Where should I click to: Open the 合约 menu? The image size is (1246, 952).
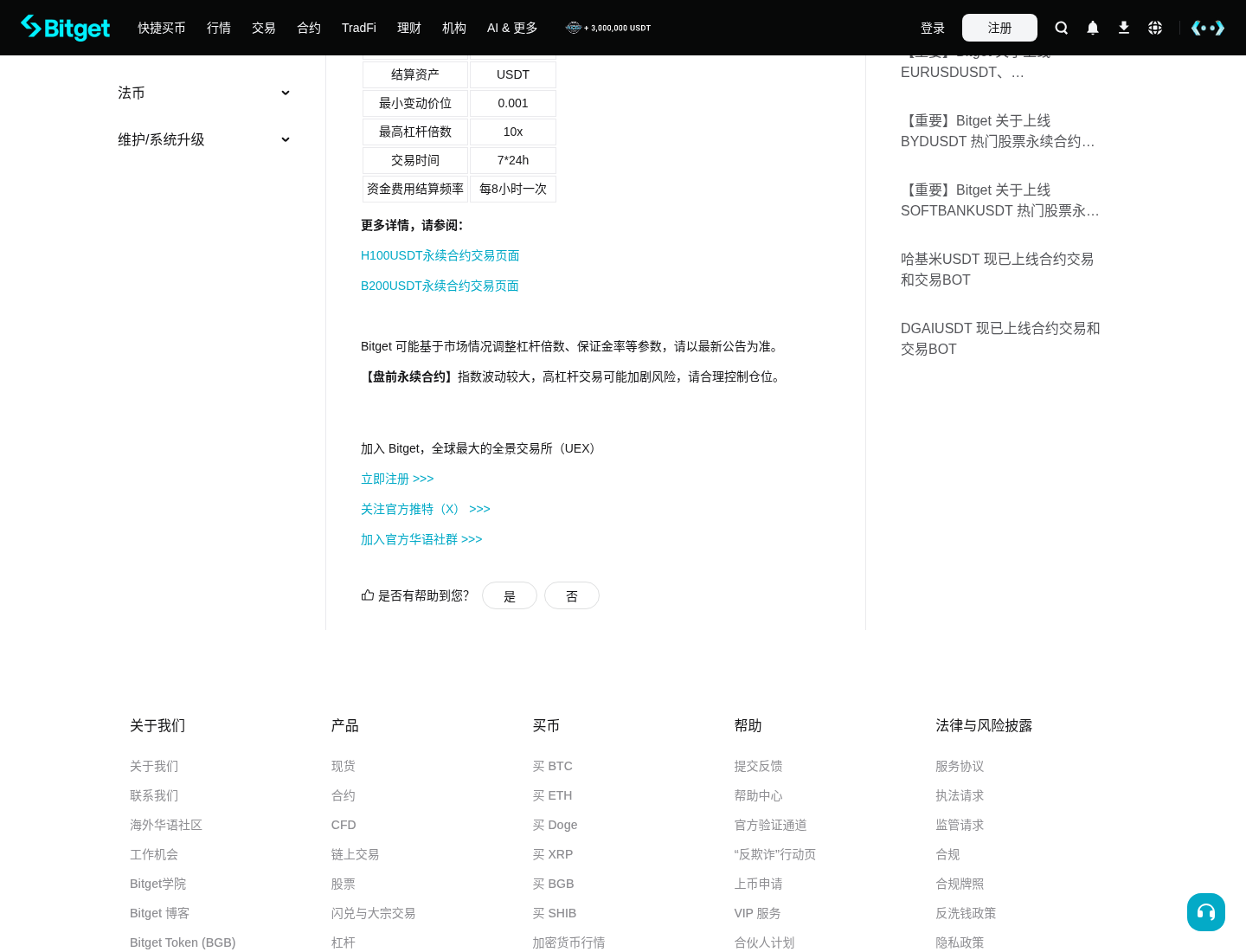click(x=309, y=28)
